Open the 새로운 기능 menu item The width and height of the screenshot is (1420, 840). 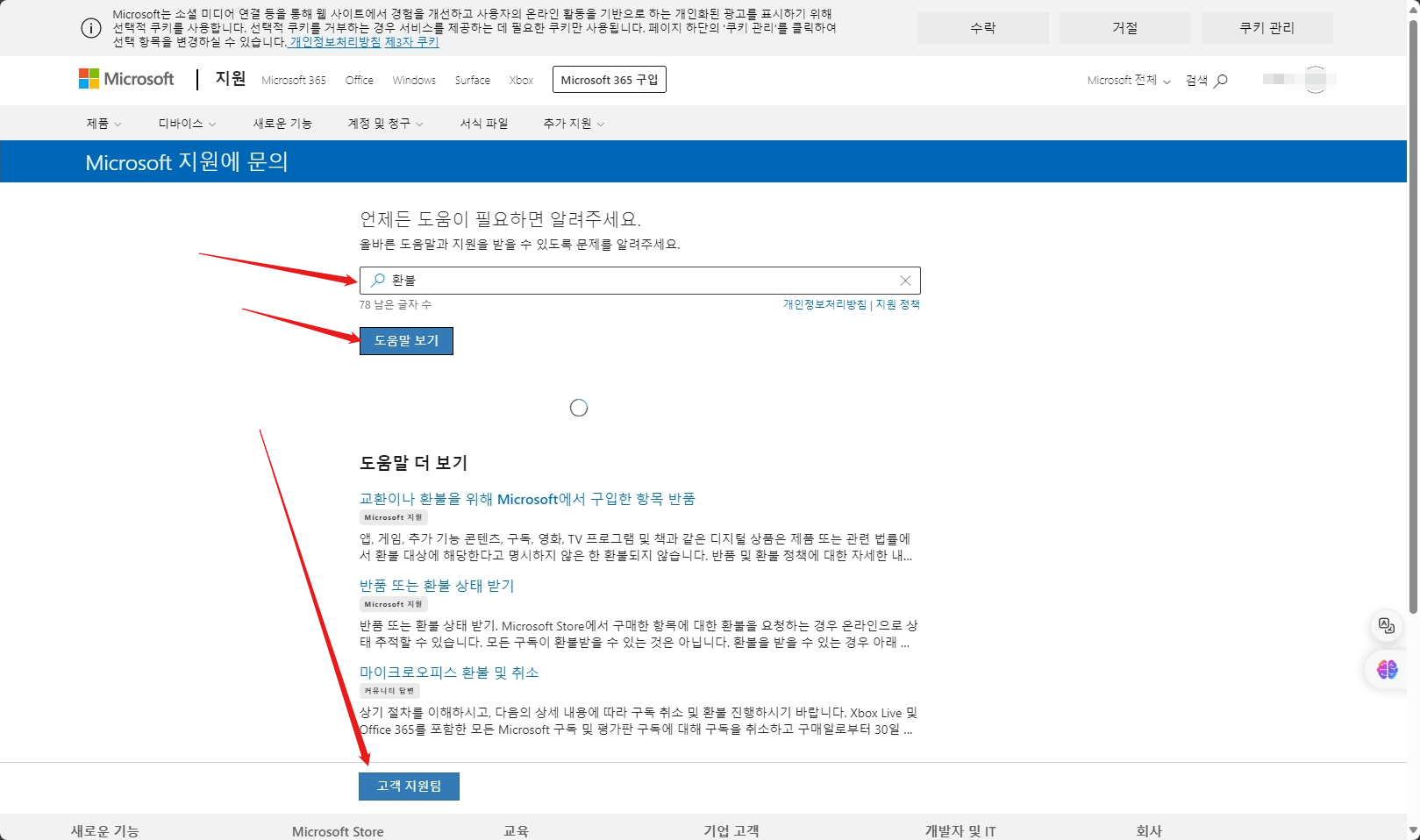click(x=282, y=124)
